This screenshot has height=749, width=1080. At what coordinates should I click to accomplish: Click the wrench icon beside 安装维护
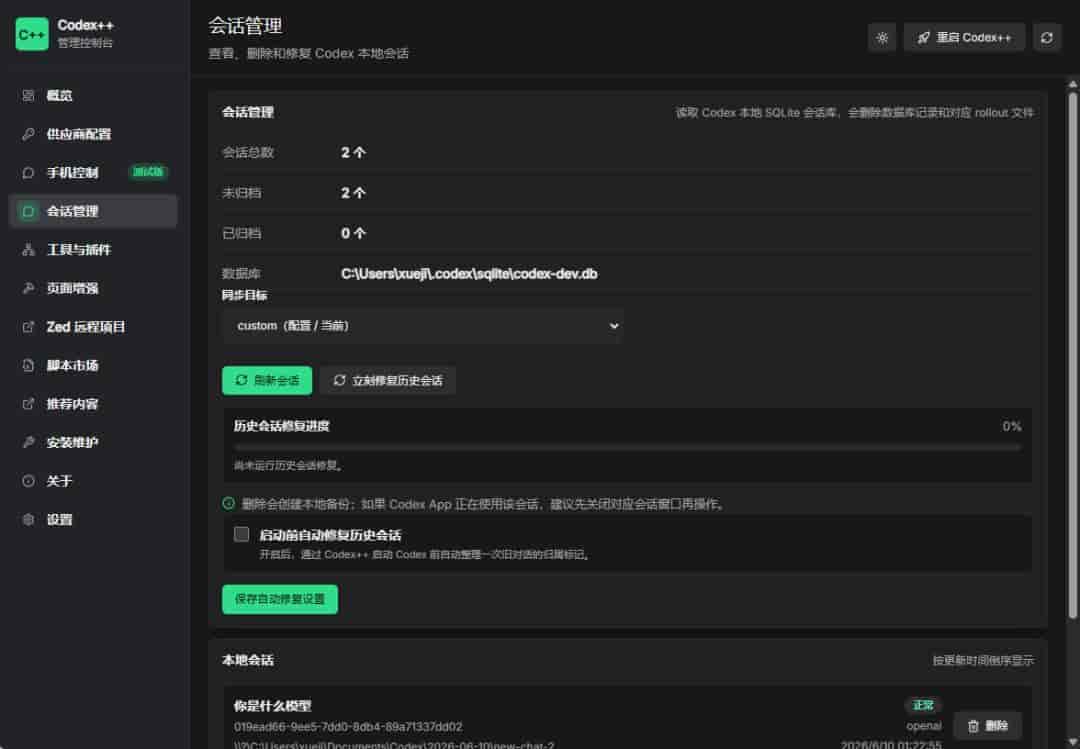click(x=28, y=442)
